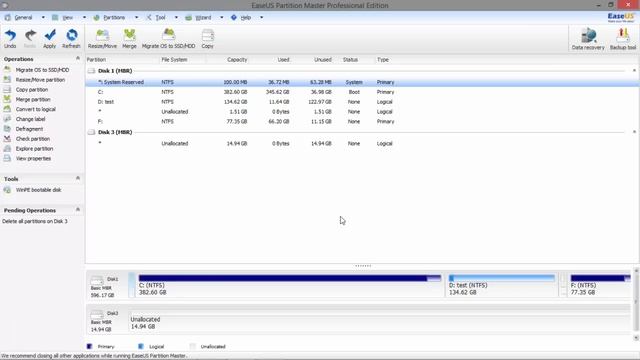Select the 1.51 GB Unallocated row
This screenshot has width=640, height=360.
(x=362, y=111)
